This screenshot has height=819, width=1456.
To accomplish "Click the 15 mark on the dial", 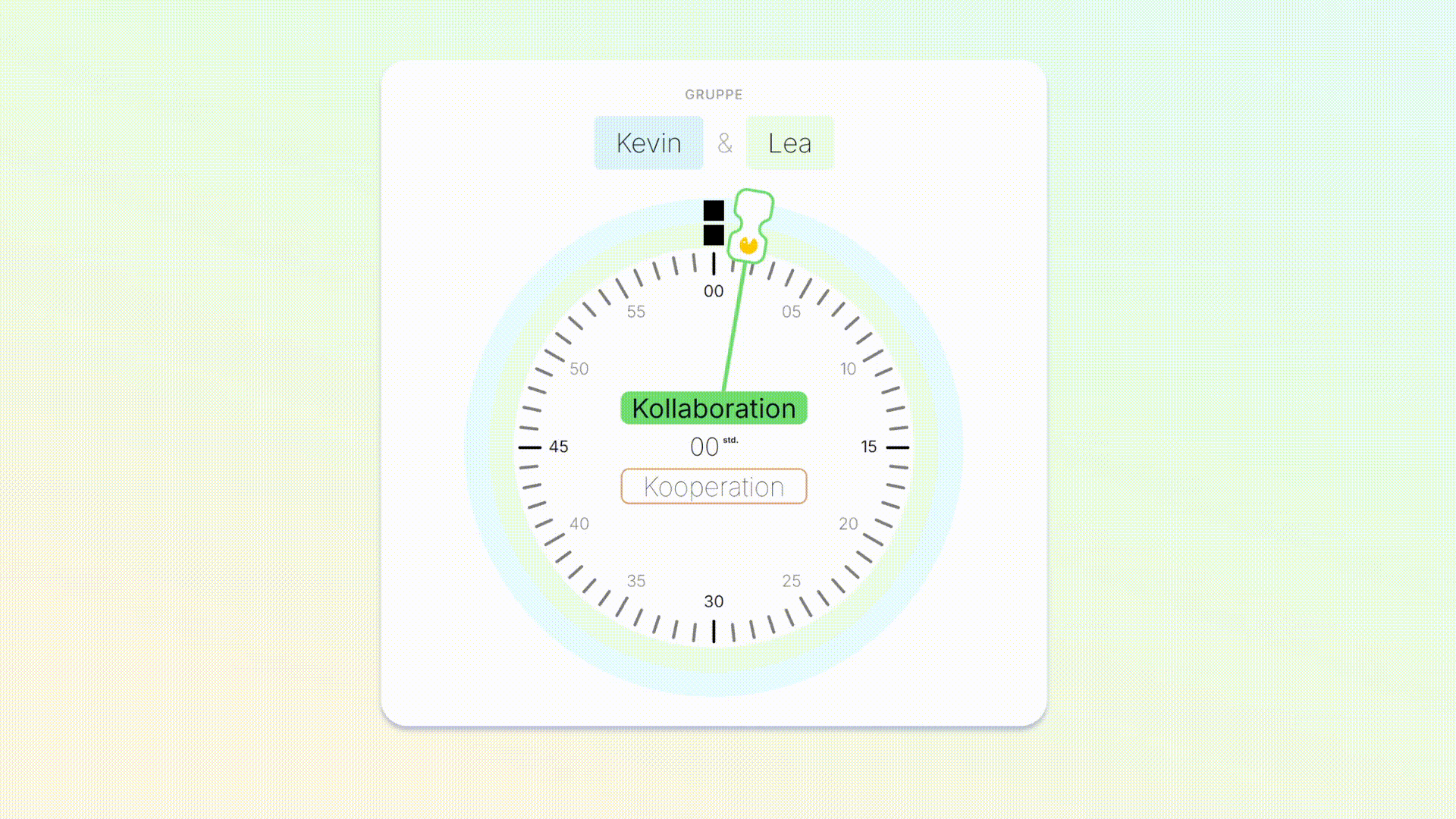I will click(x=869, y=447).
